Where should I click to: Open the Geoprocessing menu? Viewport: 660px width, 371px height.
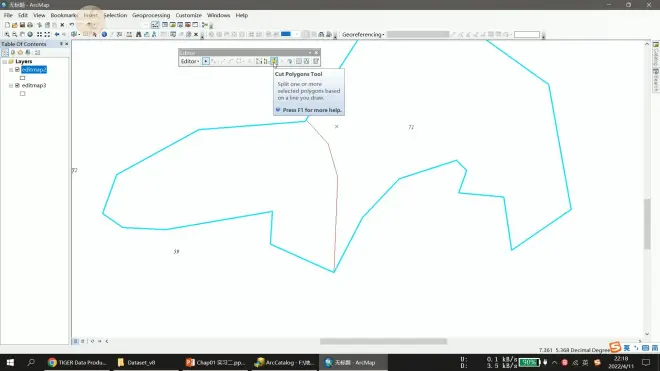[151, 15]
